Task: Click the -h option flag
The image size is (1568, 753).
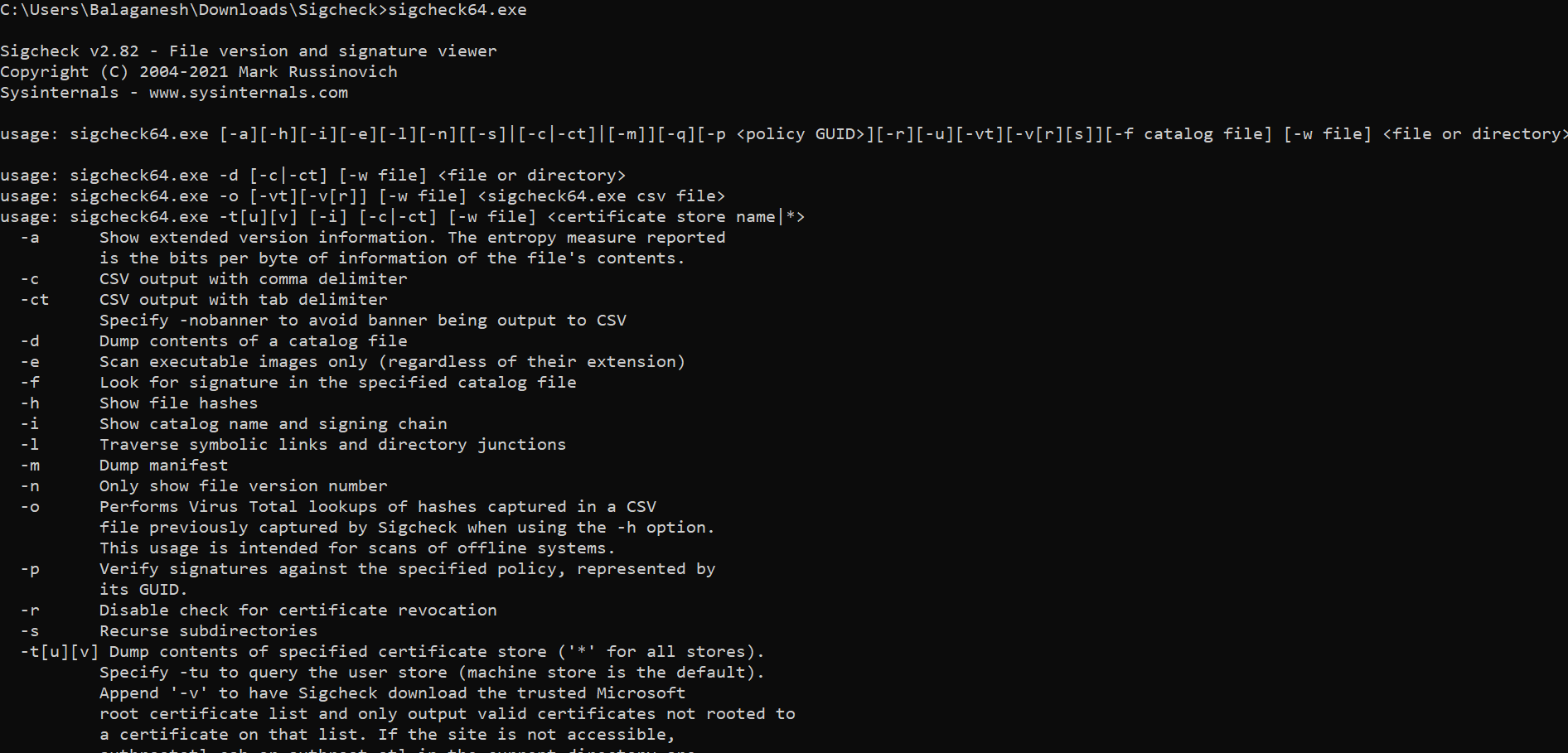Action: [30, 403]
